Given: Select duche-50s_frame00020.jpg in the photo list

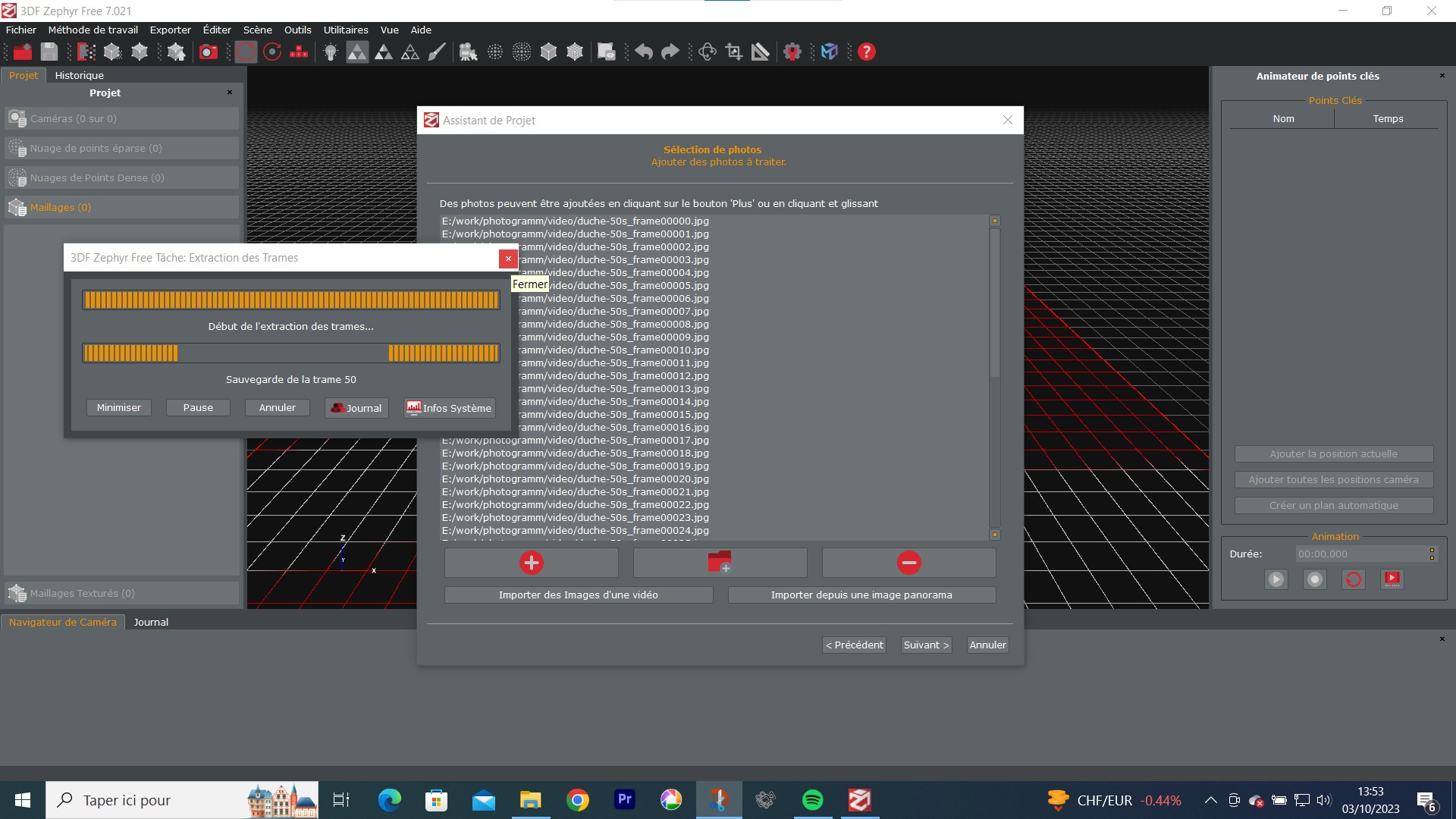Looking at the screenshot, I should 576,479.
